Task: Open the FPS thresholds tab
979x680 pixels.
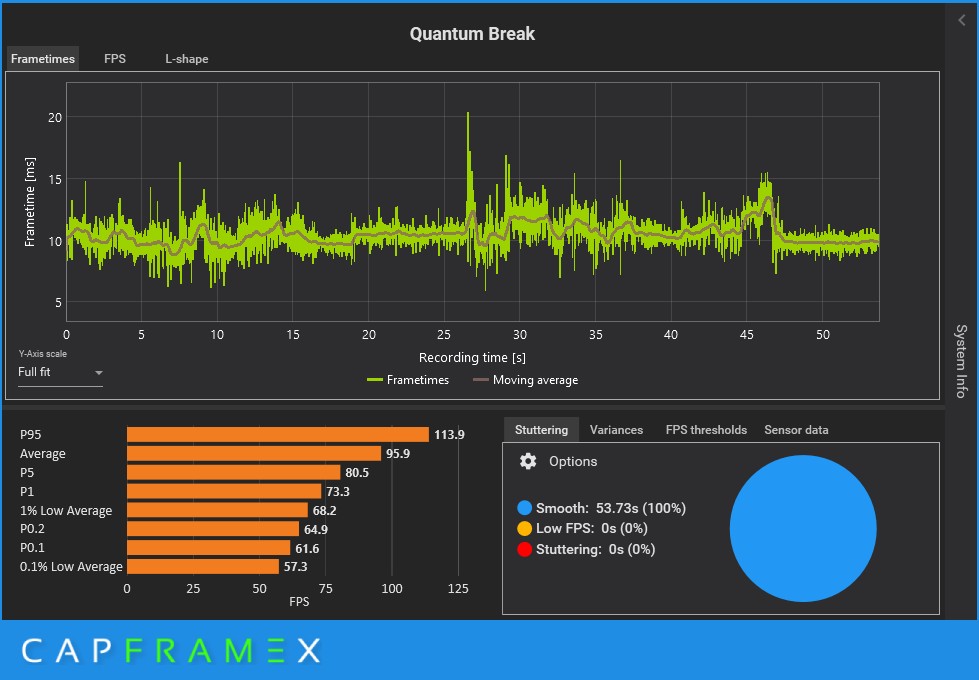Action: (706, 430)
